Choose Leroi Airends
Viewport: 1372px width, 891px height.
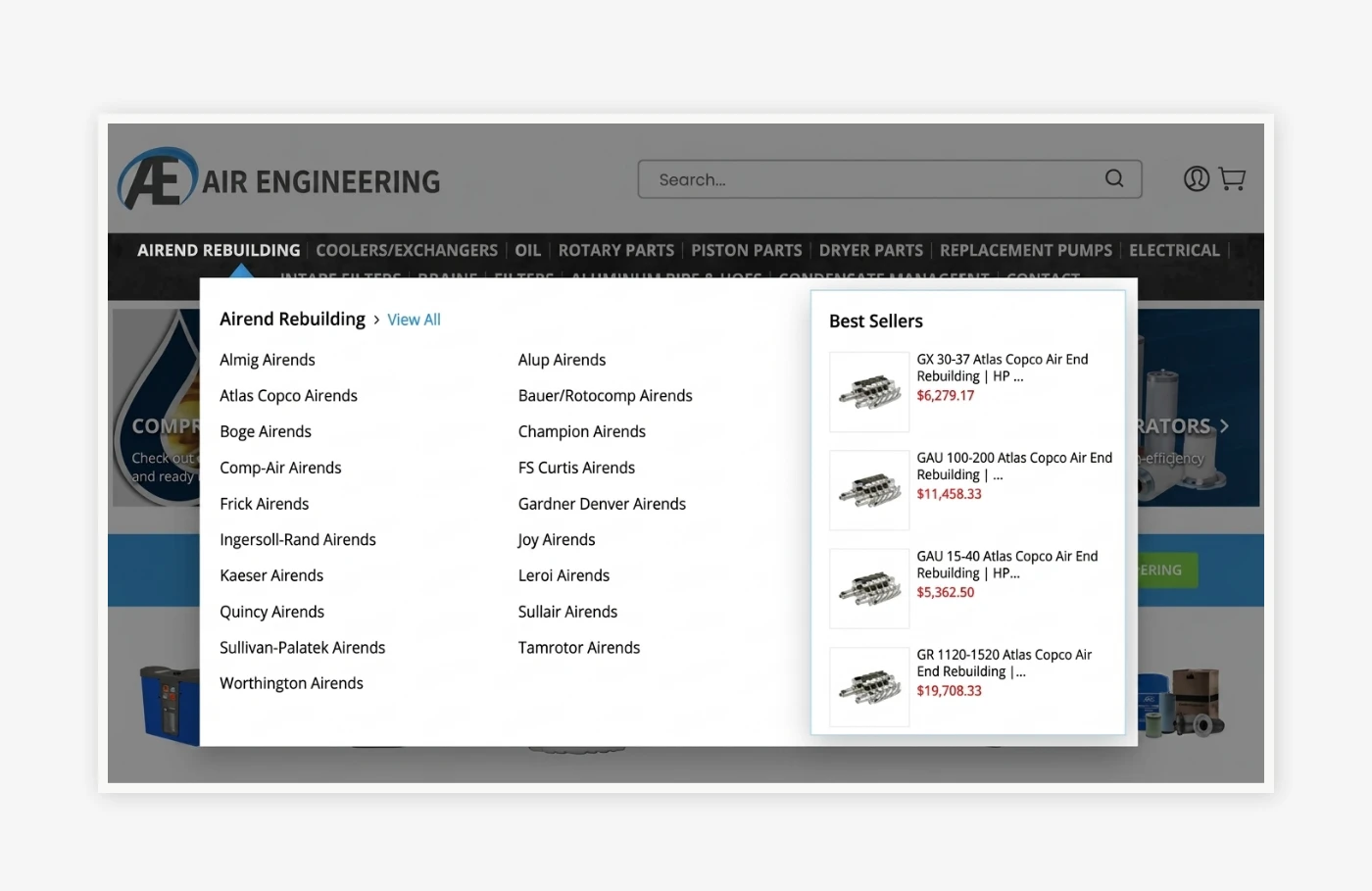click(x=563, y=575)
